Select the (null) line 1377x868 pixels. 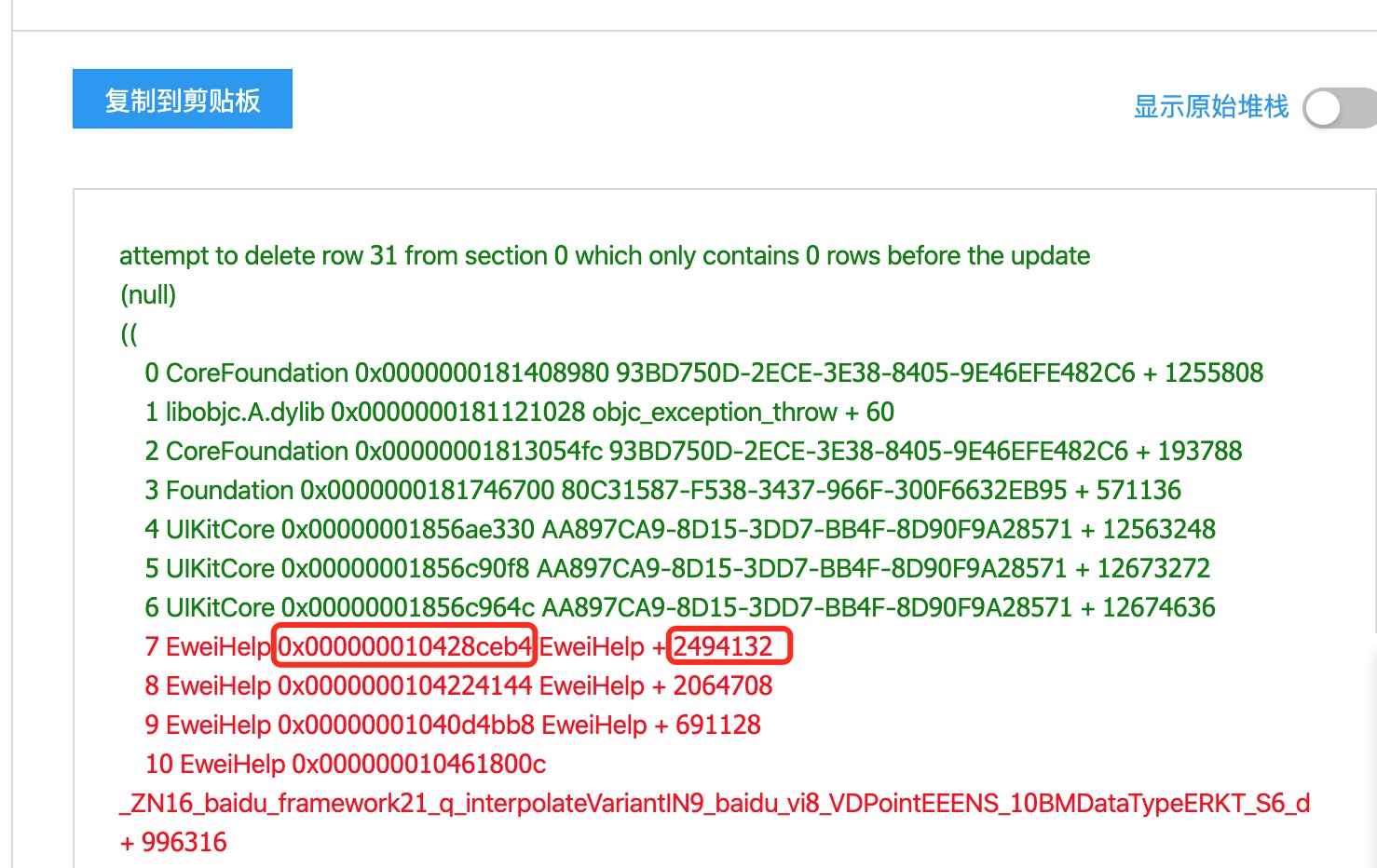click(x=148, y=295)
